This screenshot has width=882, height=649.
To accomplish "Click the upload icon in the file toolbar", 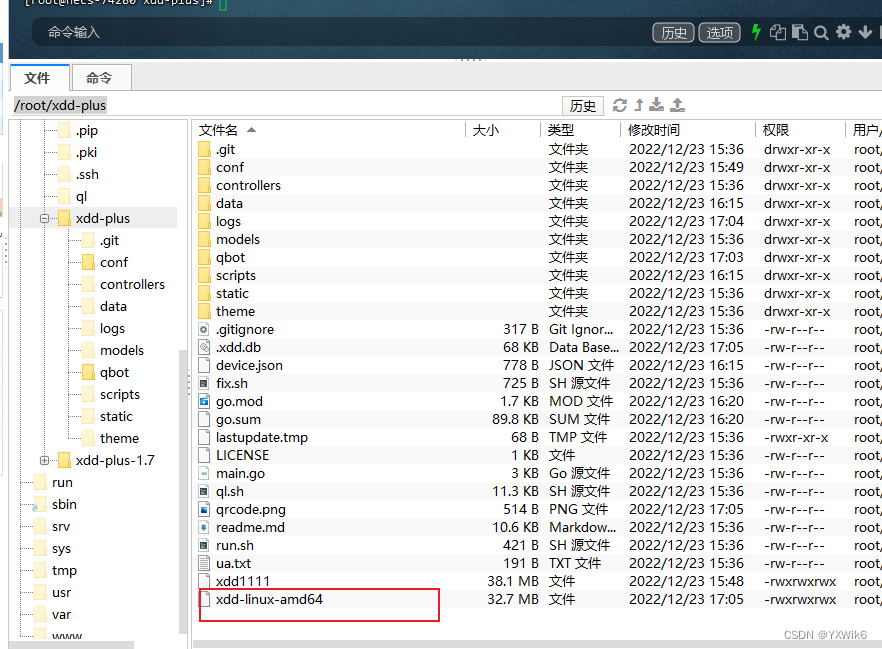I will [x=677, y=105].
